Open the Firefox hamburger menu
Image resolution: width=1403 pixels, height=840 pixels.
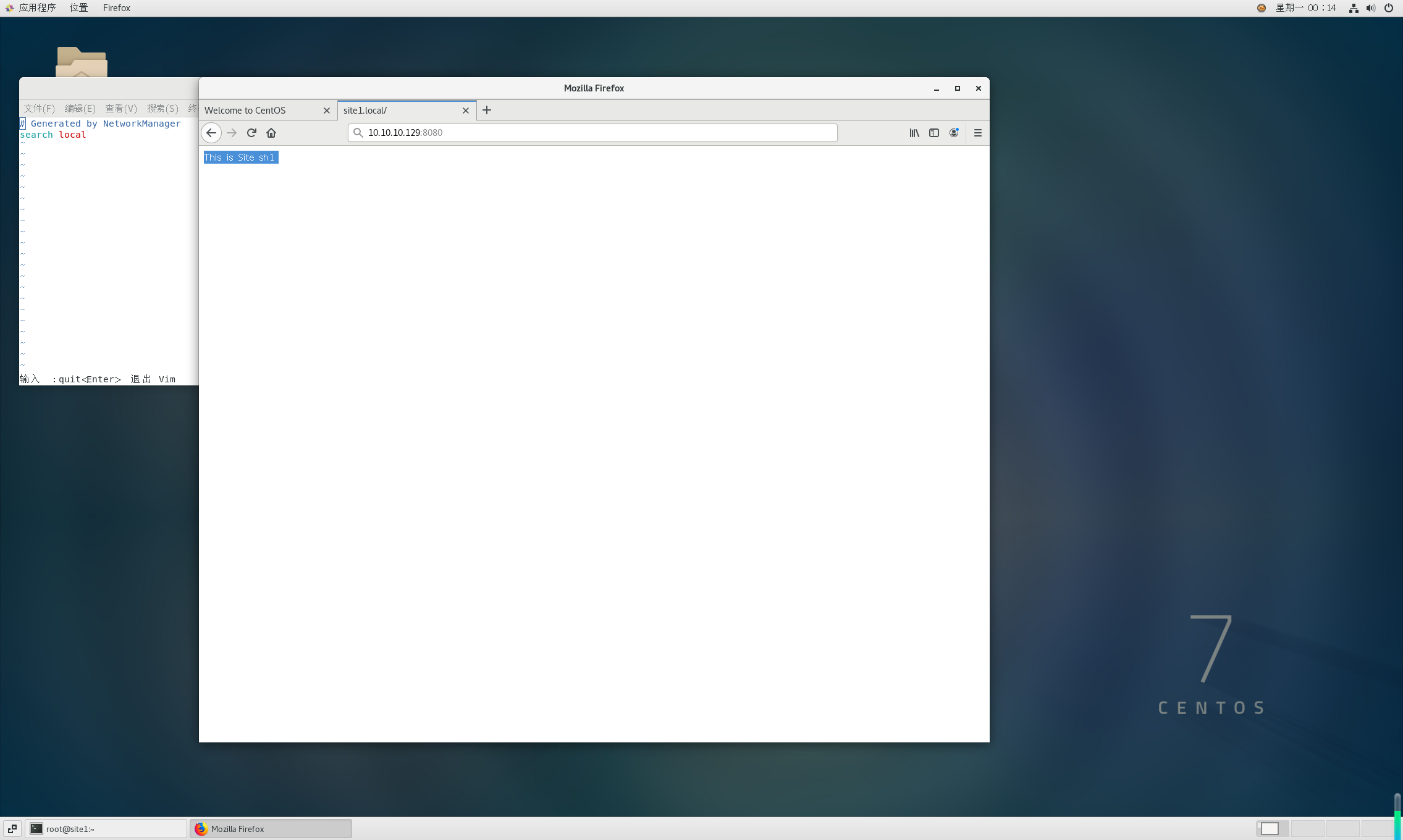coord(977,133)
